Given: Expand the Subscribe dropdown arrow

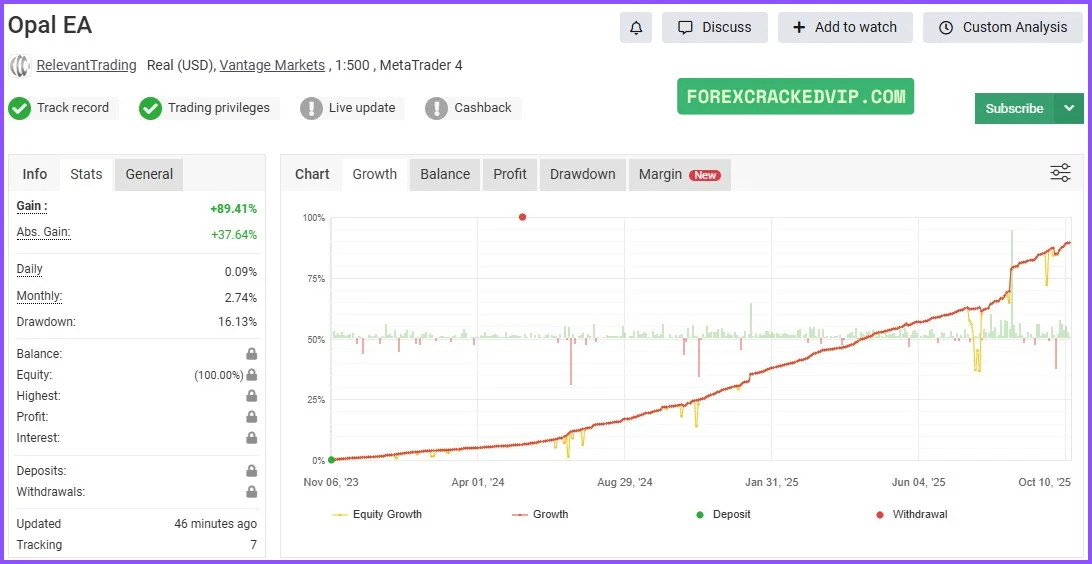Looking at the screenshot, I should click(x=1069, y=108).
